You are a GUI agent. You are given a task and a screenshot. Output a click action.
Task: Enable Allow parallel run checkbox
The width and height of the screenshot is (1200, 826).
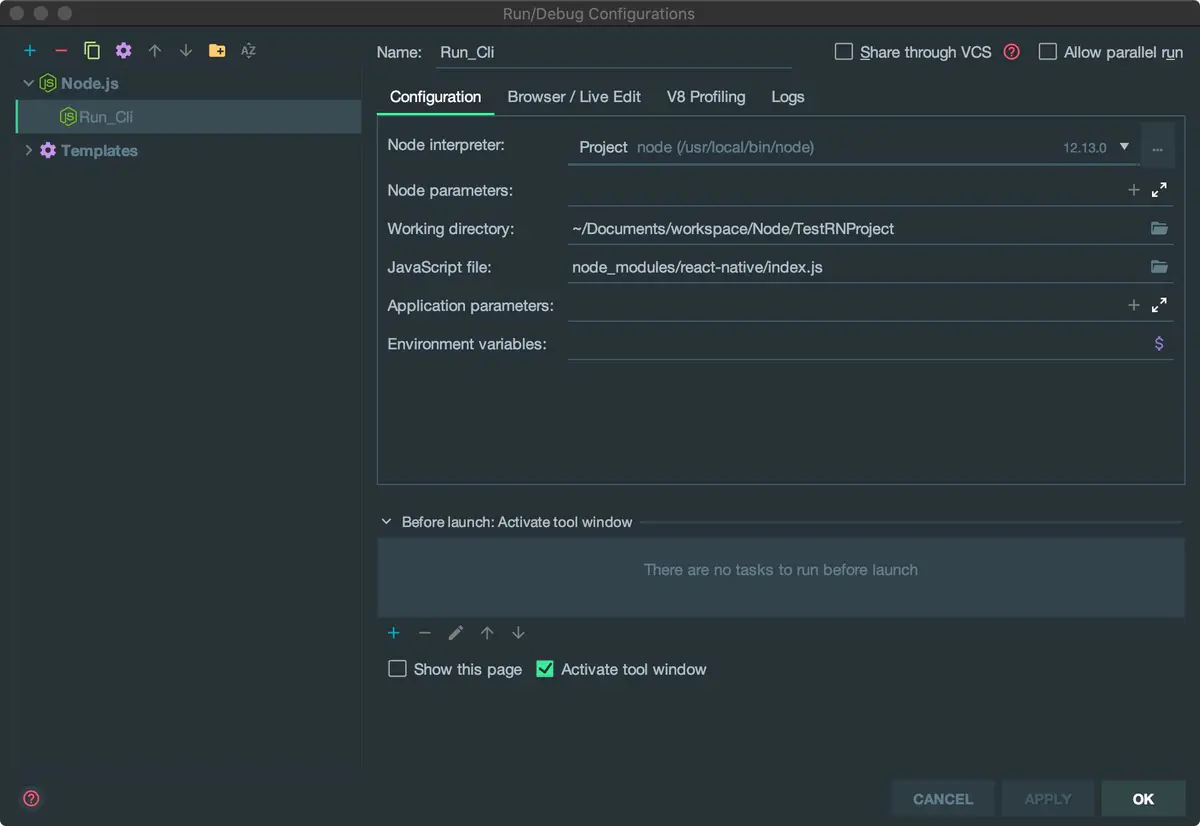click(x=1048, y=52)
